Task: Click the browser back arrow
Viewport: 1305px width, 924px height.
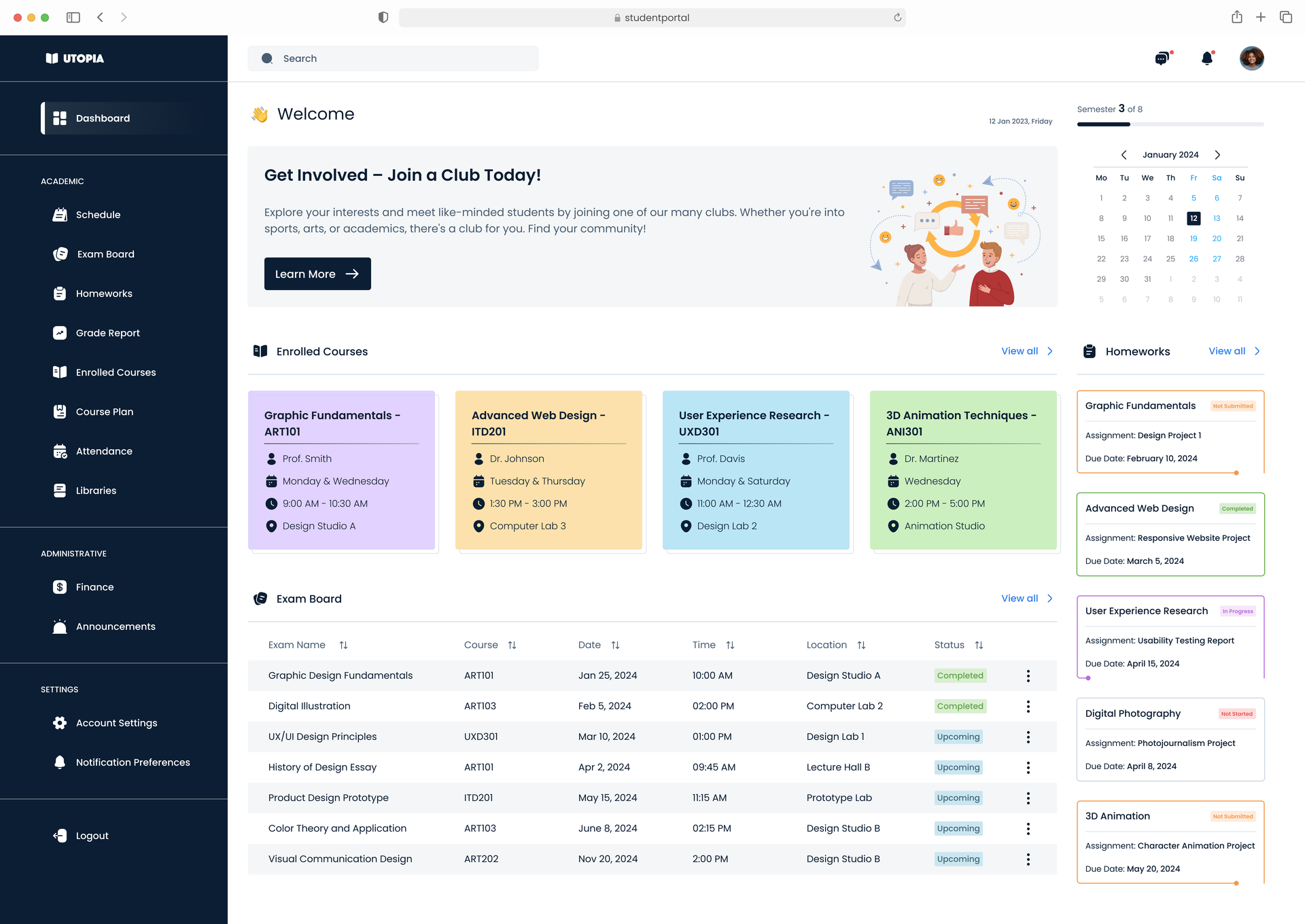Action: pos(100,18)
